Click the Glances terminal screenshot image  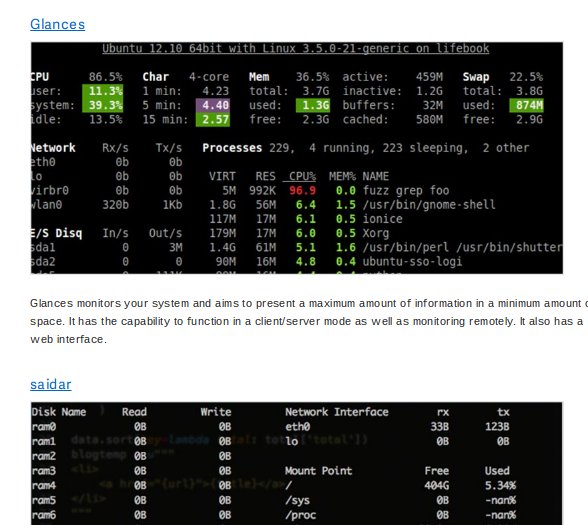point(297,158)
